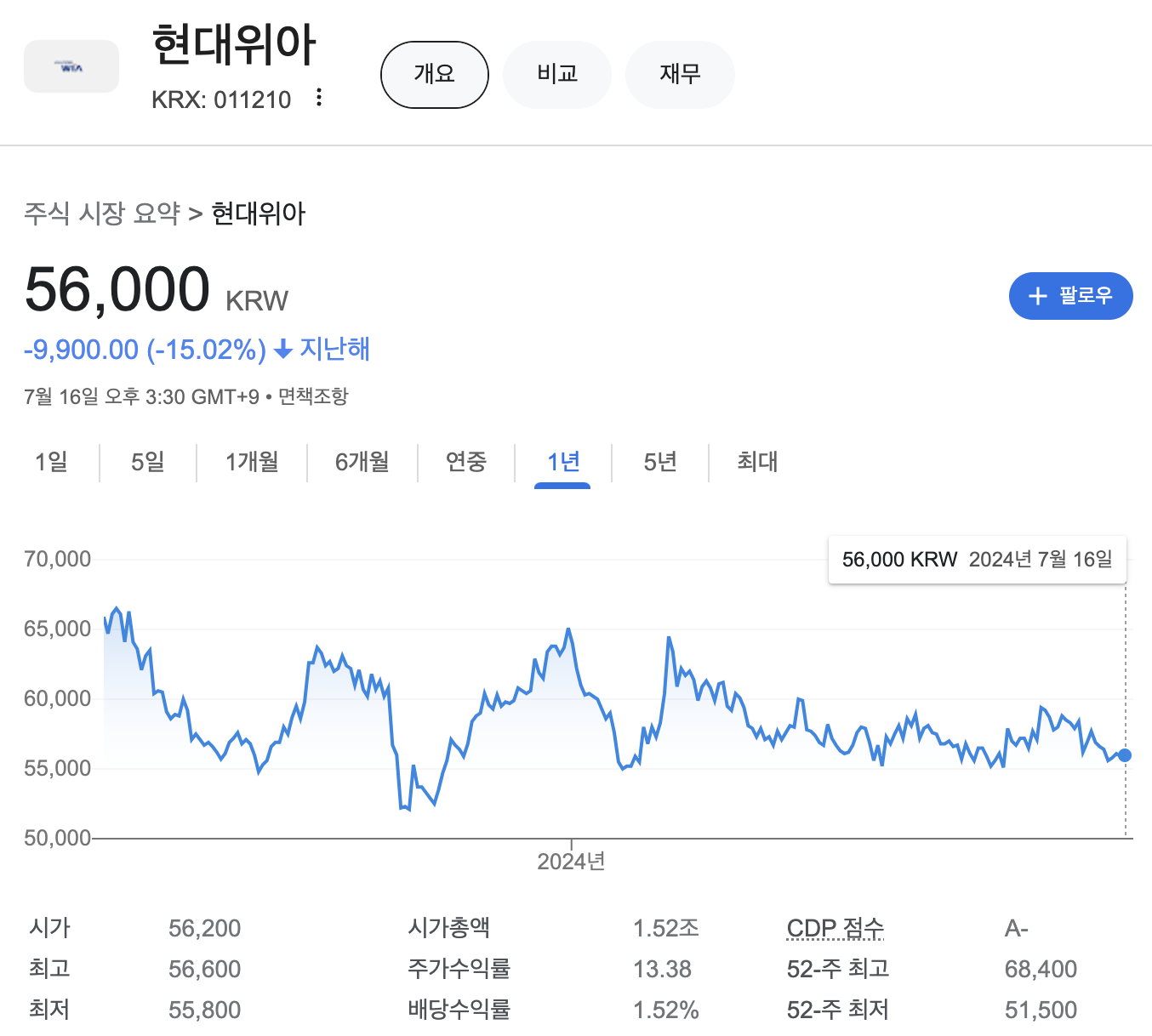Click the 60,000 y-axis label
The width and height of the screenshot is (1152, 1036).
pyautogui.click(x=57, y=698)
